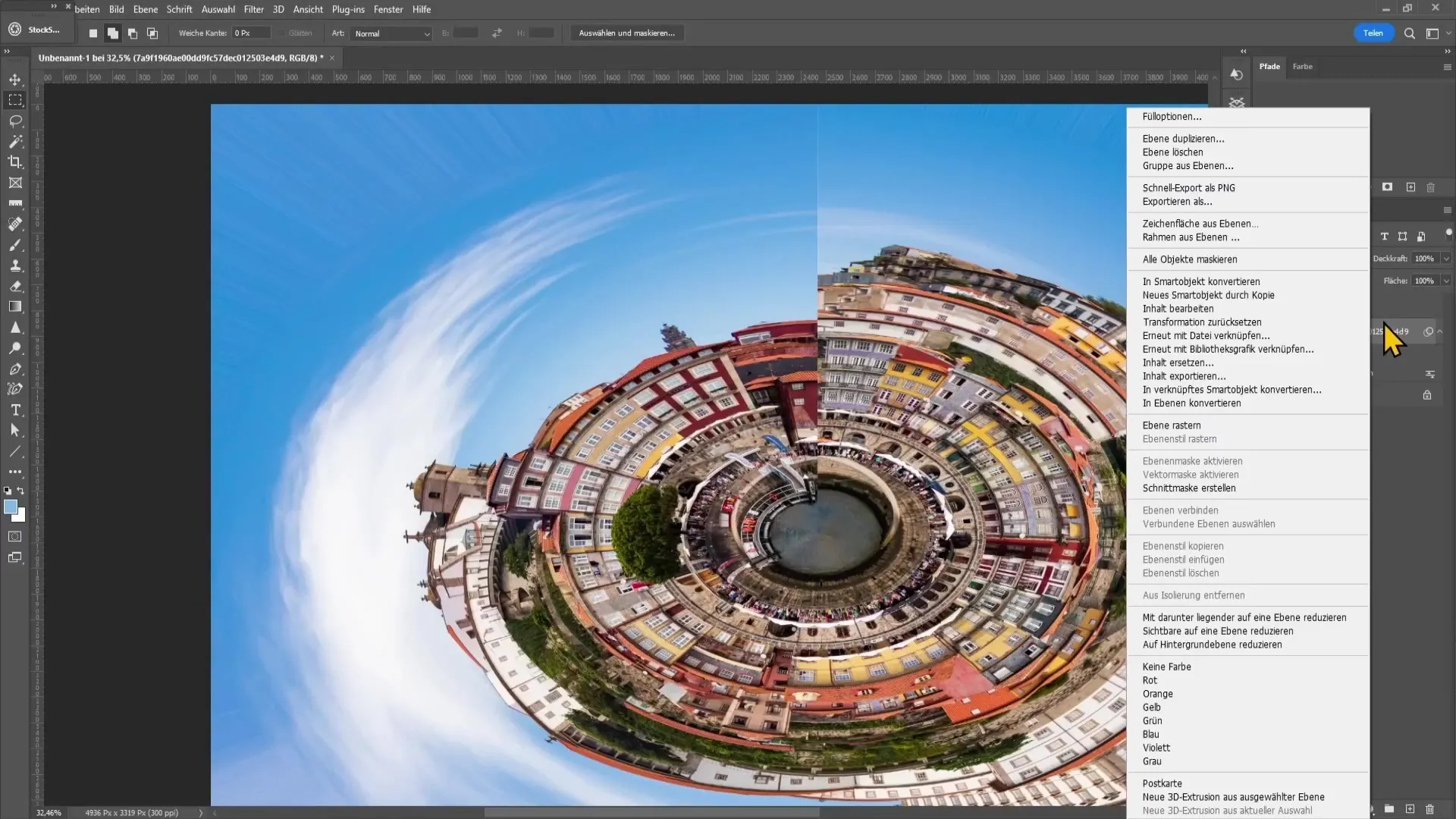Select the Brush tool

pos(15,245)
